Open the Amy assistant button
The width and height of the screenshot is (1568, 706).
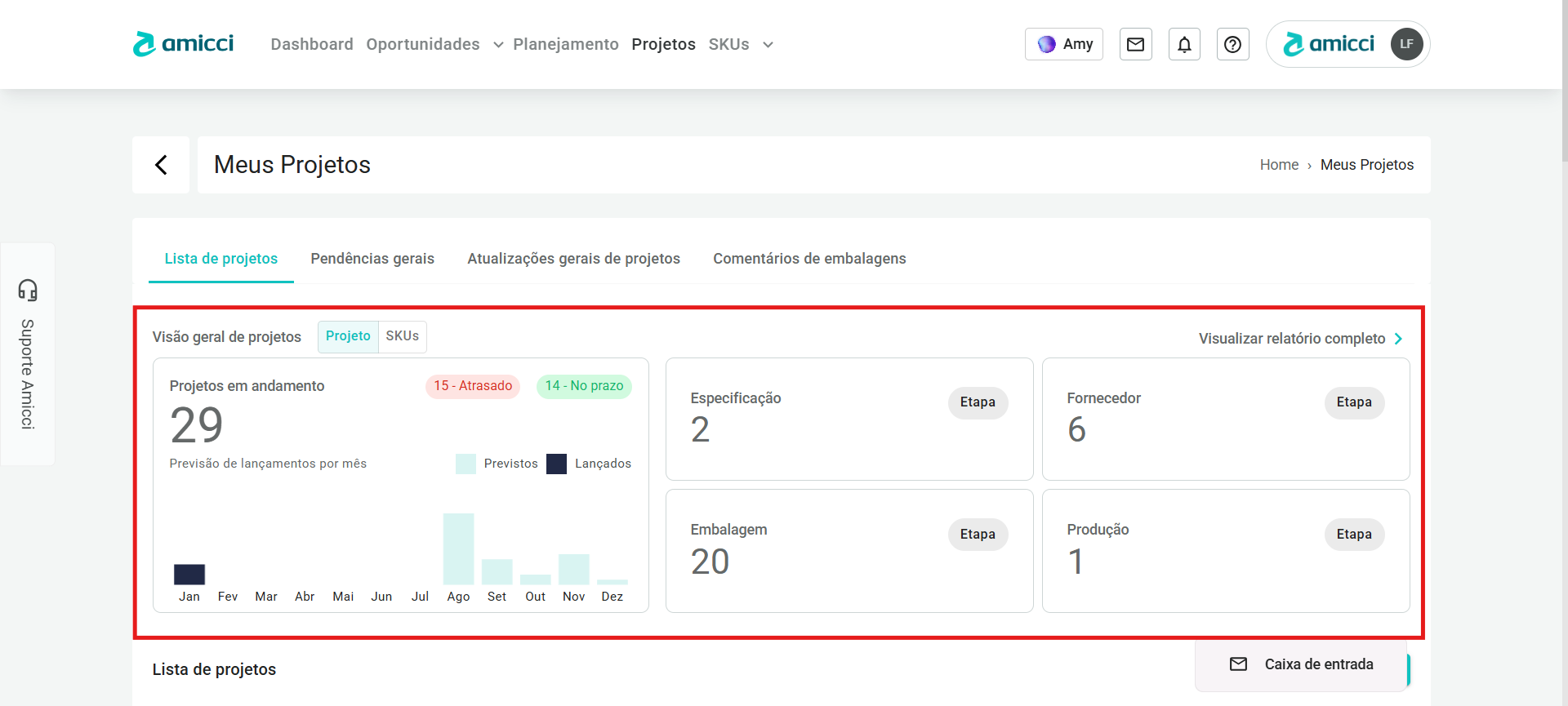pos(1064,44)
